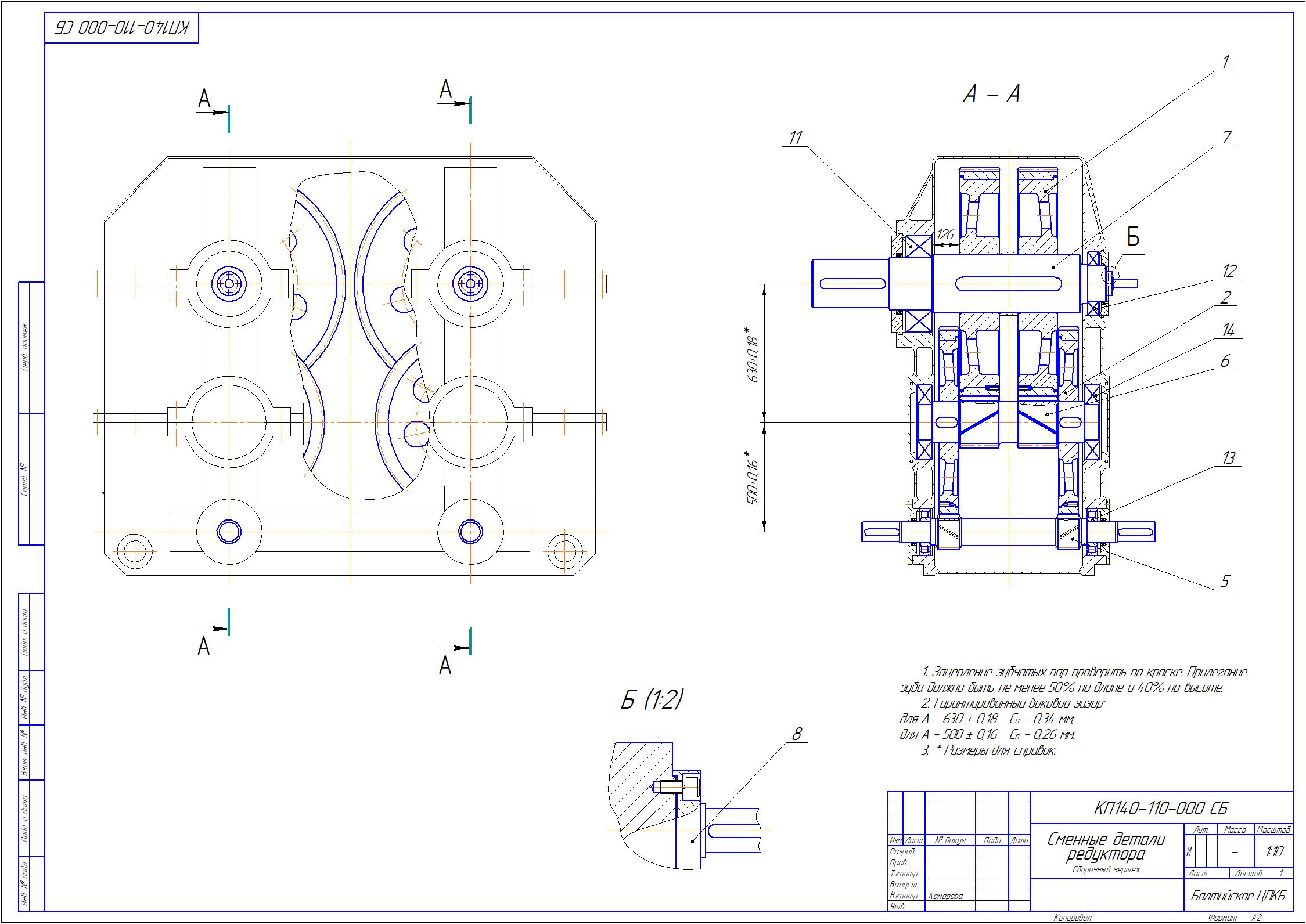The image size is (1306, 924).
Task: Select the scale cell 1:10
Action: [x=1273, y=852]
